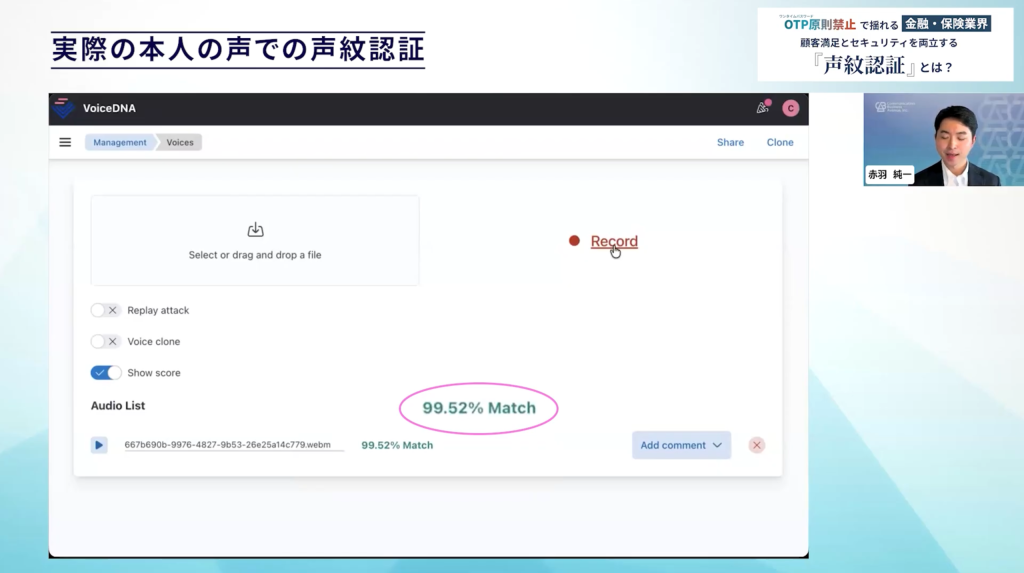Open the hamburger menu icon

tap(65, 142)
